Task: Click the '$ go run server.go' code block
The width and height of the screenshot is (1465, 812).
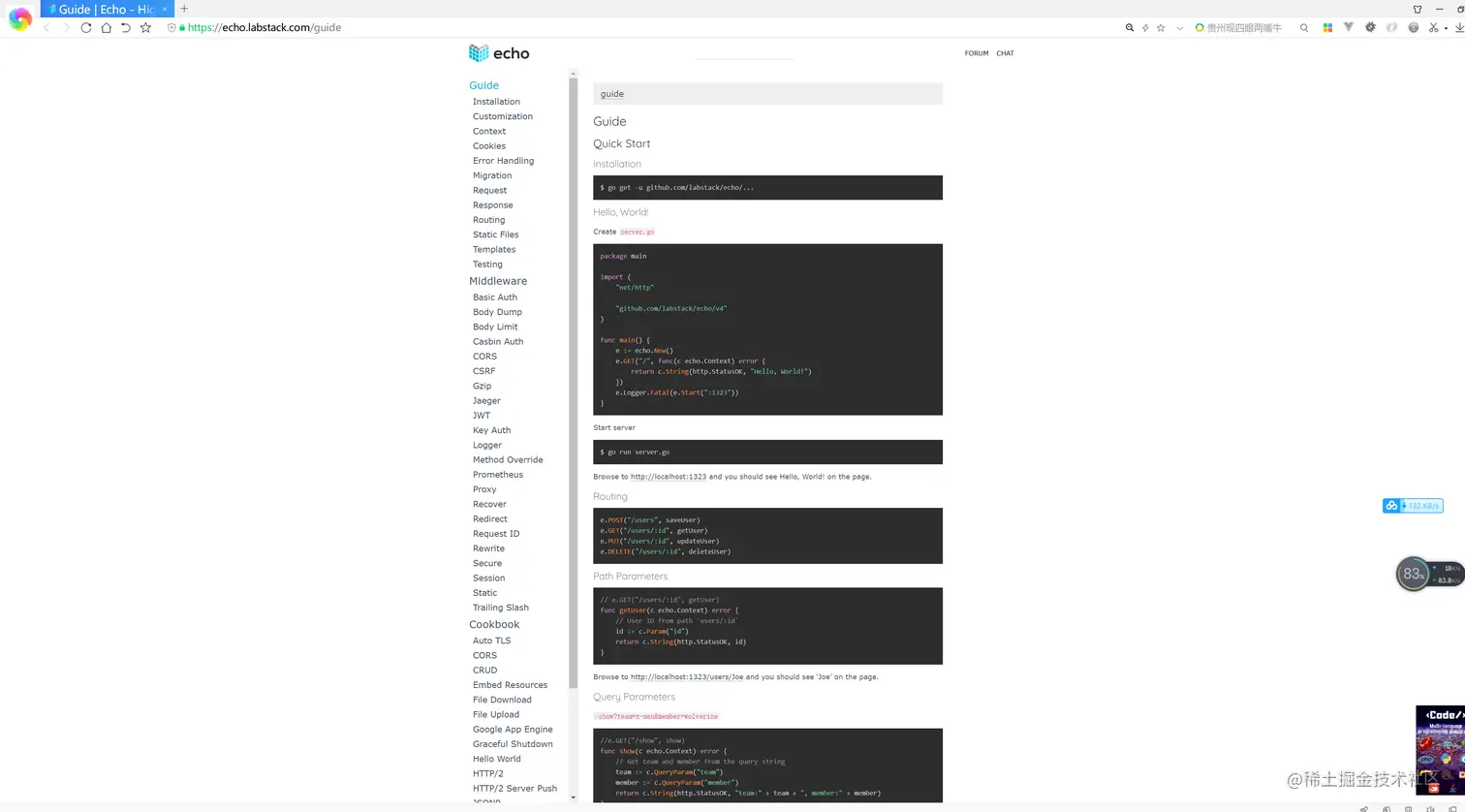Action: 767,453
